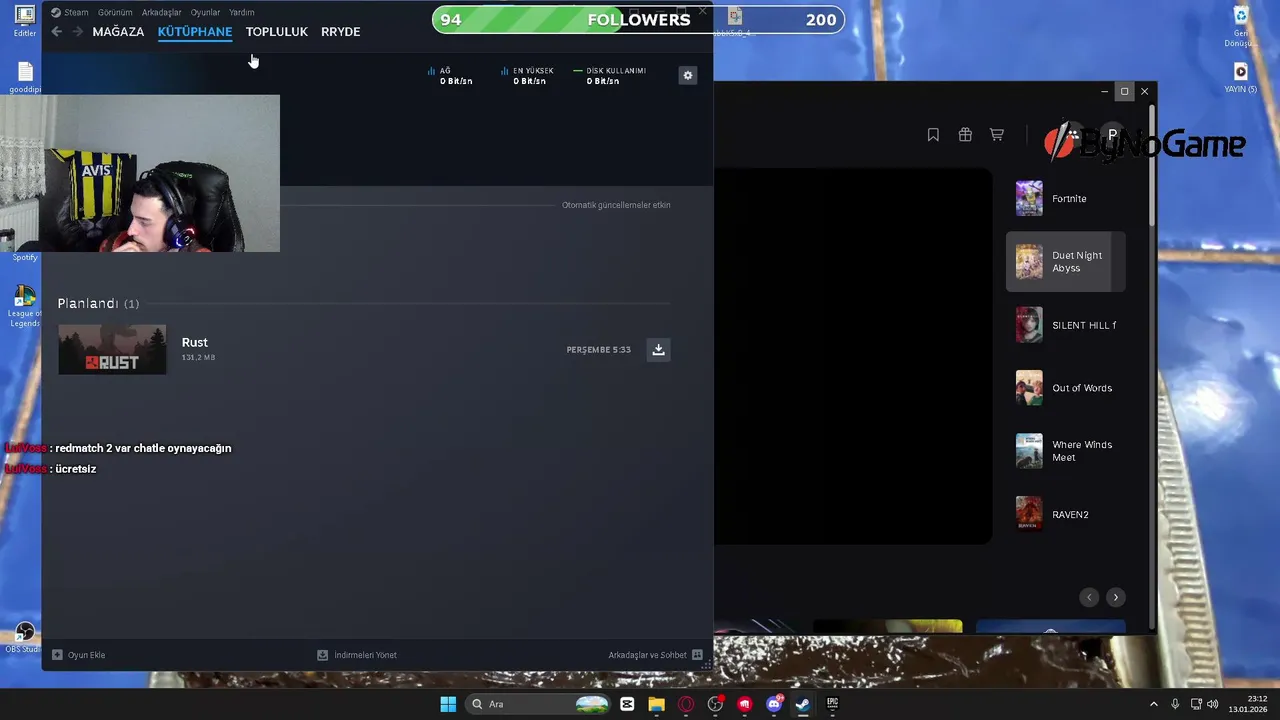
Task: Open the YAYIN (5) desktop file
Action: point(1241,78)
